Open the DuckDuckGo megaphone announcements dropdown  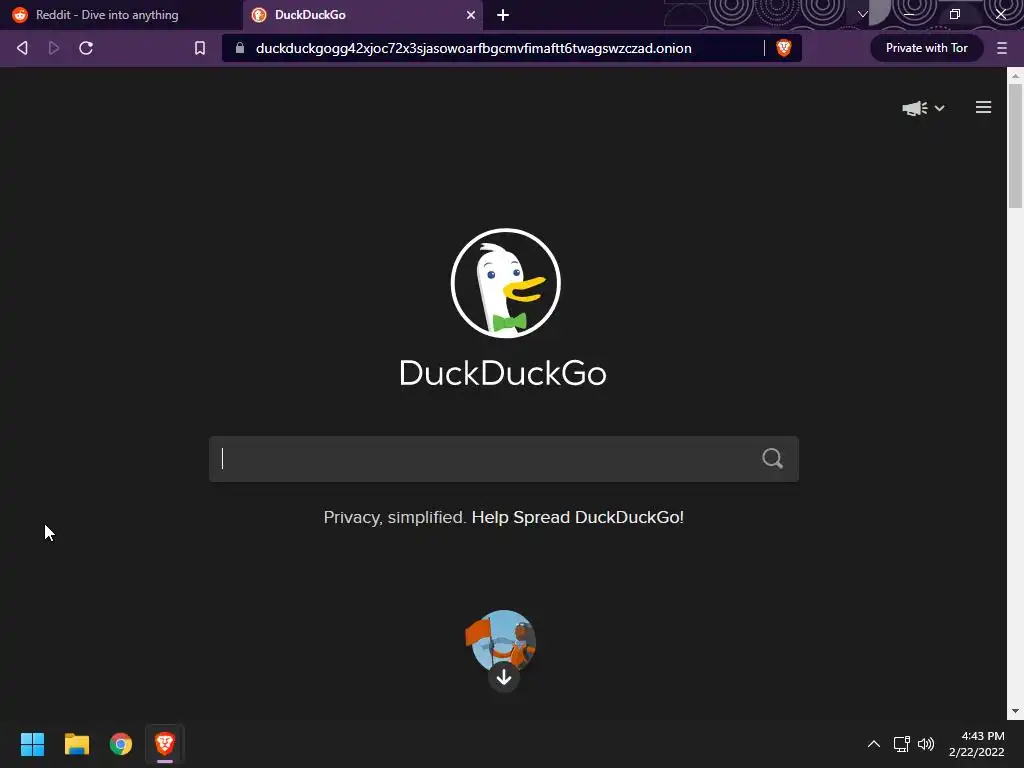(x=923, y=108)
